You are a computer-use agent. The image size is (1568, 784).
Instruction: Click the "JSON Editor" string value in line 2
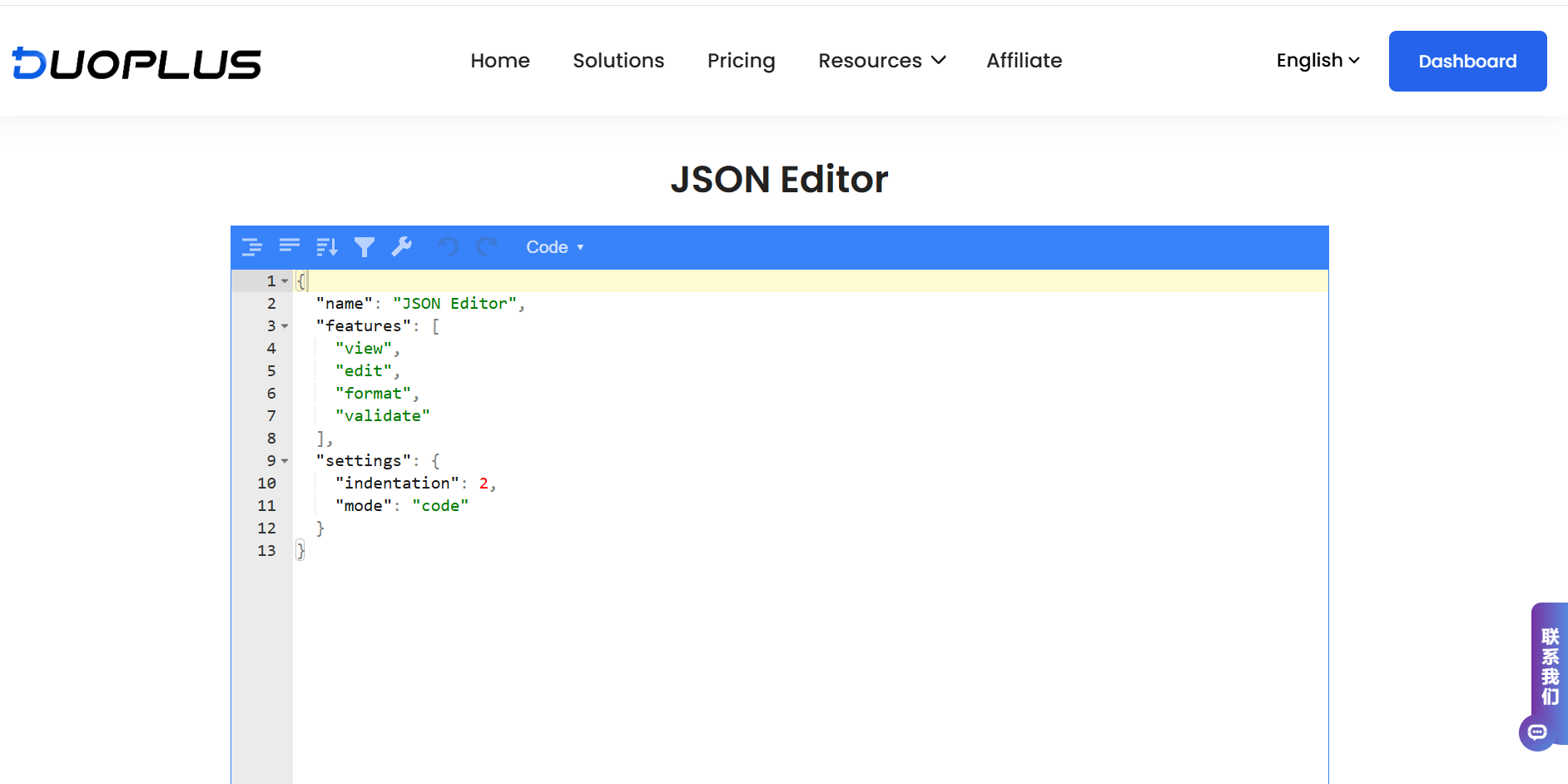454,304
